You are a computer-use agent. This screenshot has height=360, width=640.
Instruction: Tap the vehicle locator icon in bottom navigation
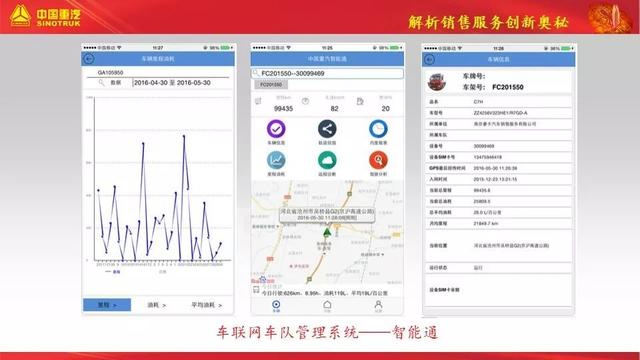(x=276, y=305)
